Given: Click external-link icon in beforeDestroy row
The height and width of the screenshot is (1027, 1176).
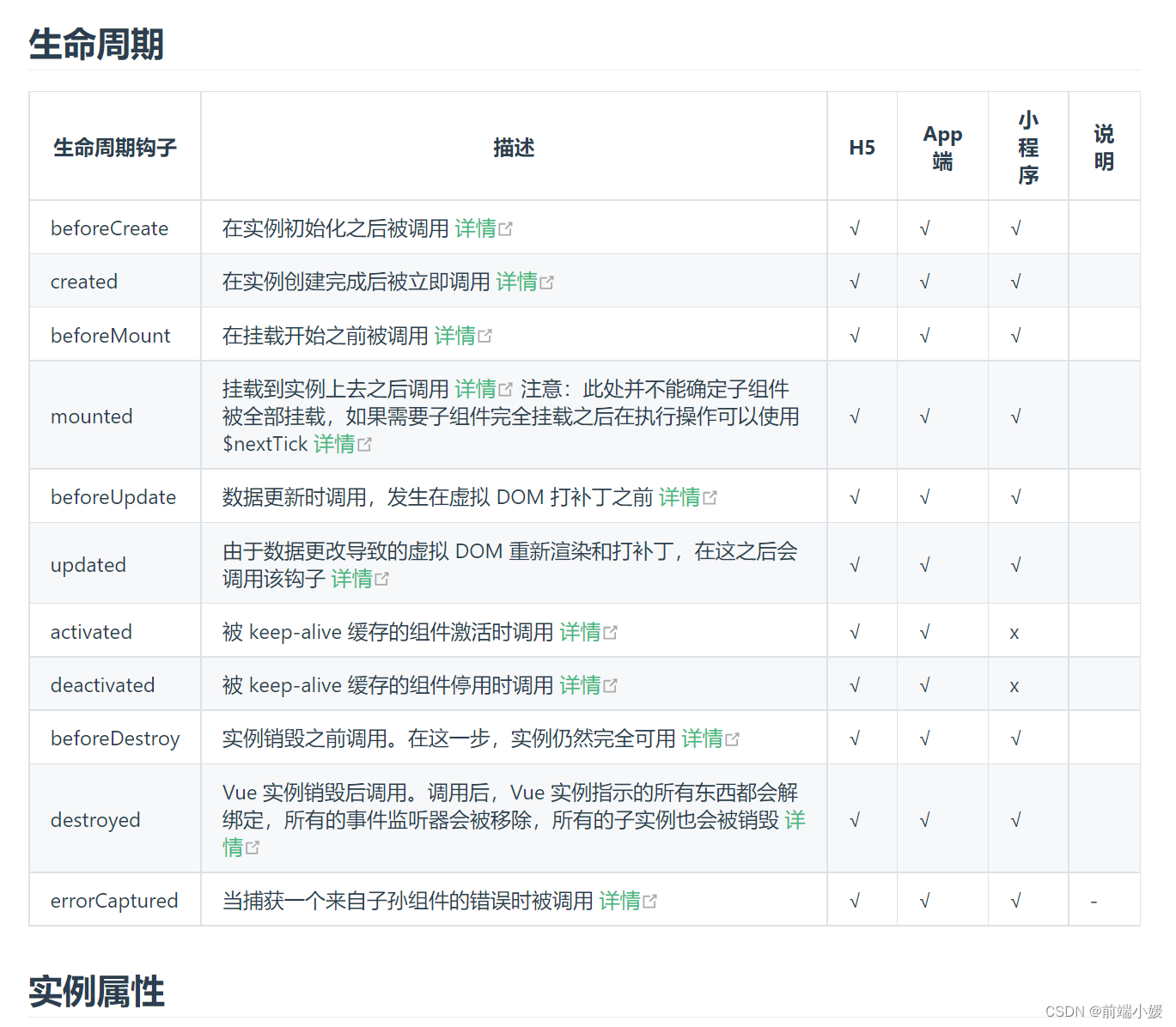Looking at the screenshot, I should click(733, 739).
